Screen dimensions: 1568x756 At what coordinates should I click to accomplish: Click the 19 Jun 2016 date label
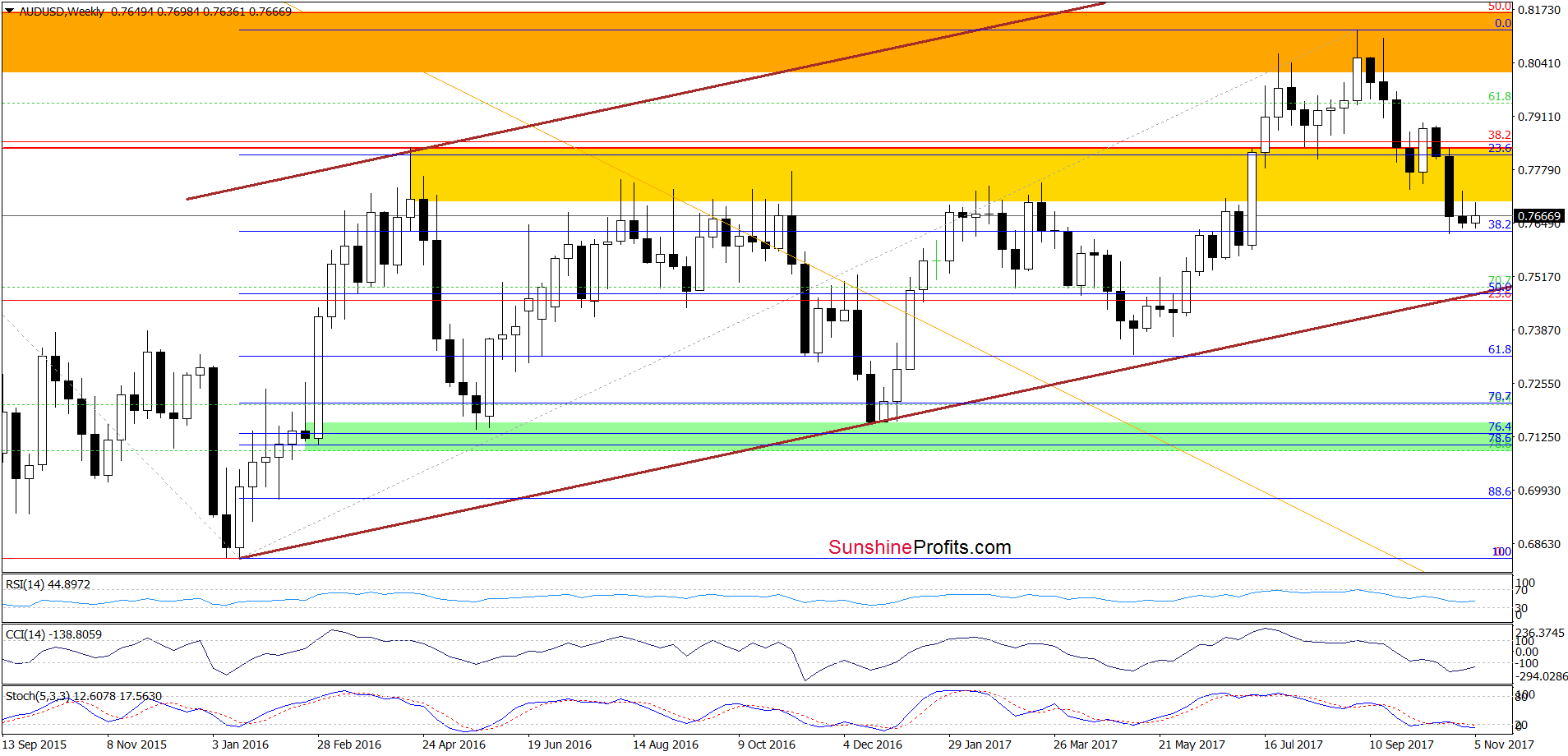(x=560, y=744)
